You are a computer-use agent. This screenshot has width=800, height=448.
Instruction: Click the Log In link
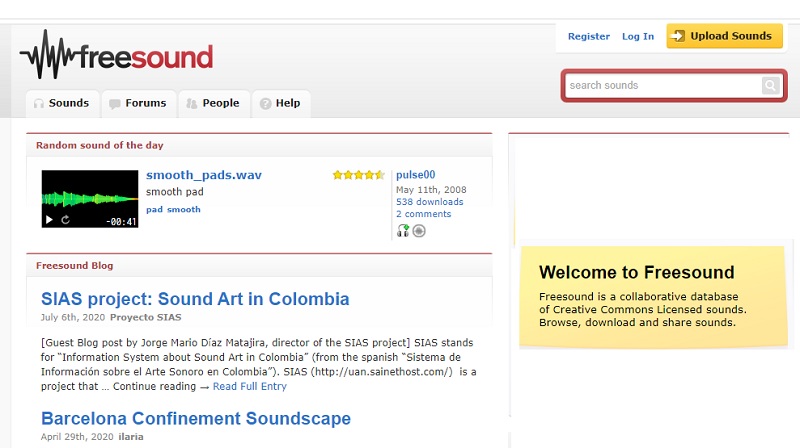pos(638,36)
